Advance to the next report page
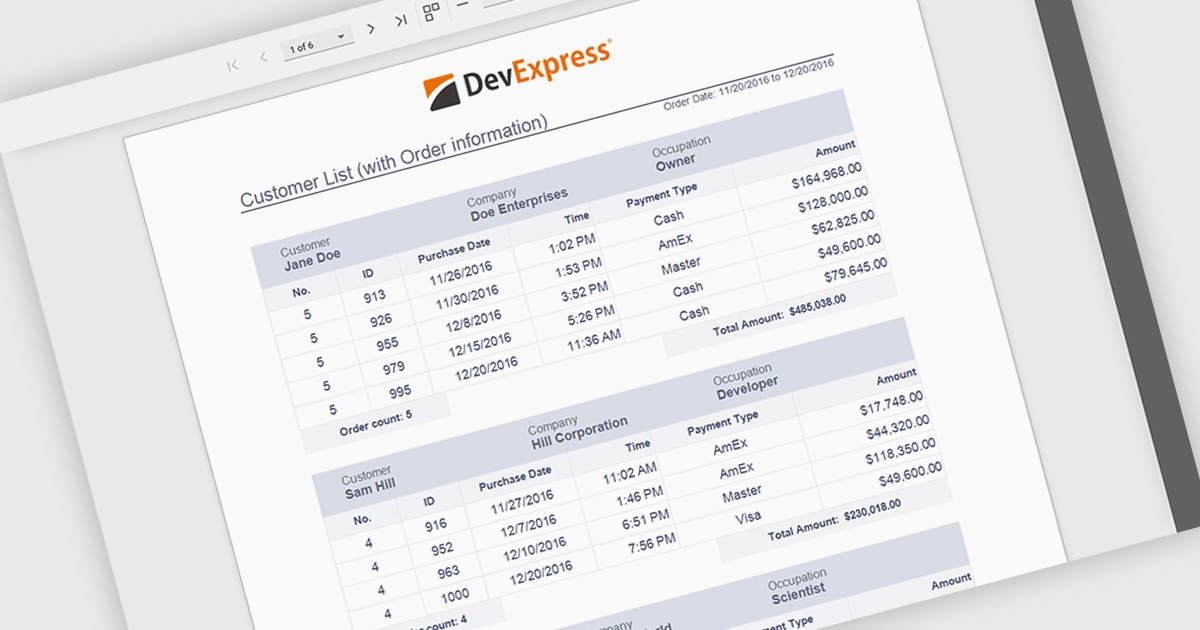1200x630 pixels. click(371, 29)
